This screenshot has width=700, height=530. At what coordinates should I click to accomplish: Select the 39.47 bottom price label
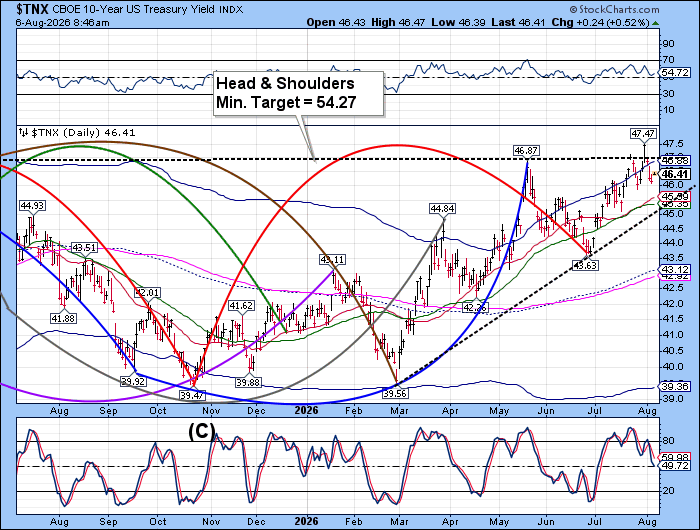click(x=192, y=395)
